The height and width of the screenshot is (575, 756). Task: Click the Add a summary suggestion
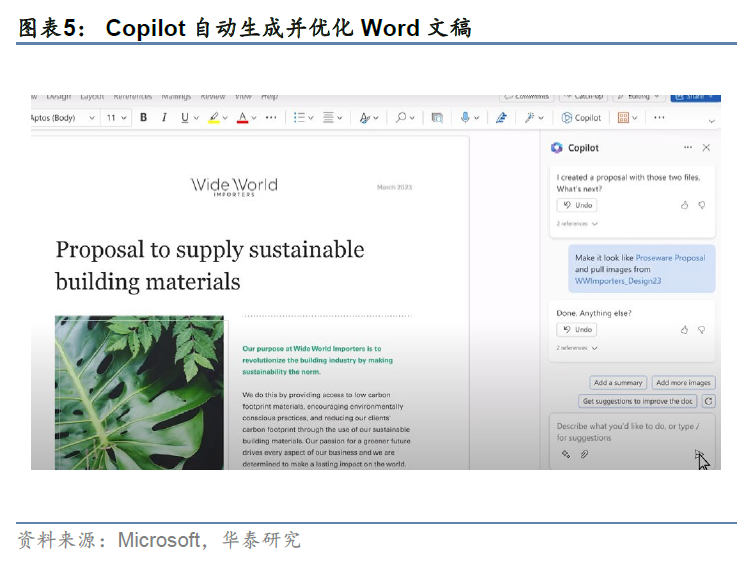[x=618, y=382]
